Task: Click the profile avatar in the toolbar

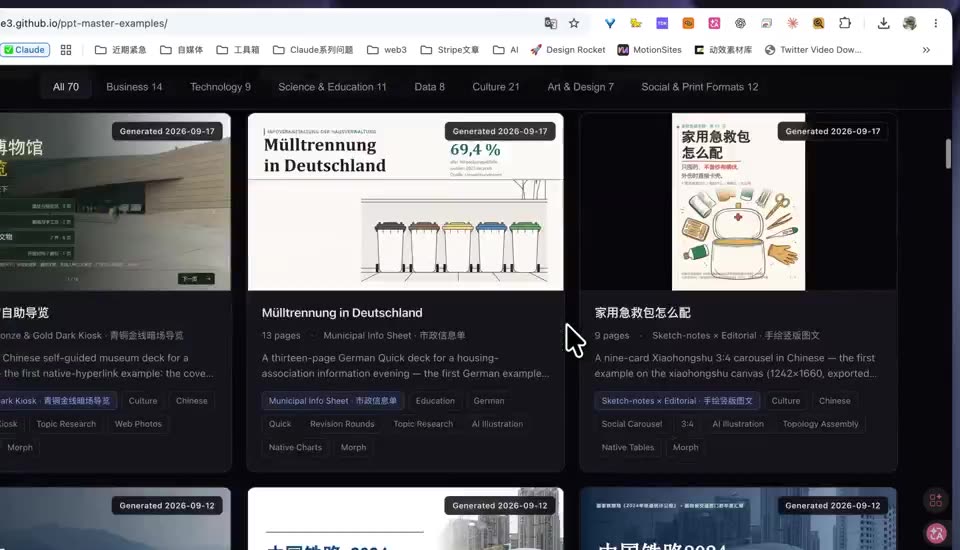Action: (x=910, y=23)
